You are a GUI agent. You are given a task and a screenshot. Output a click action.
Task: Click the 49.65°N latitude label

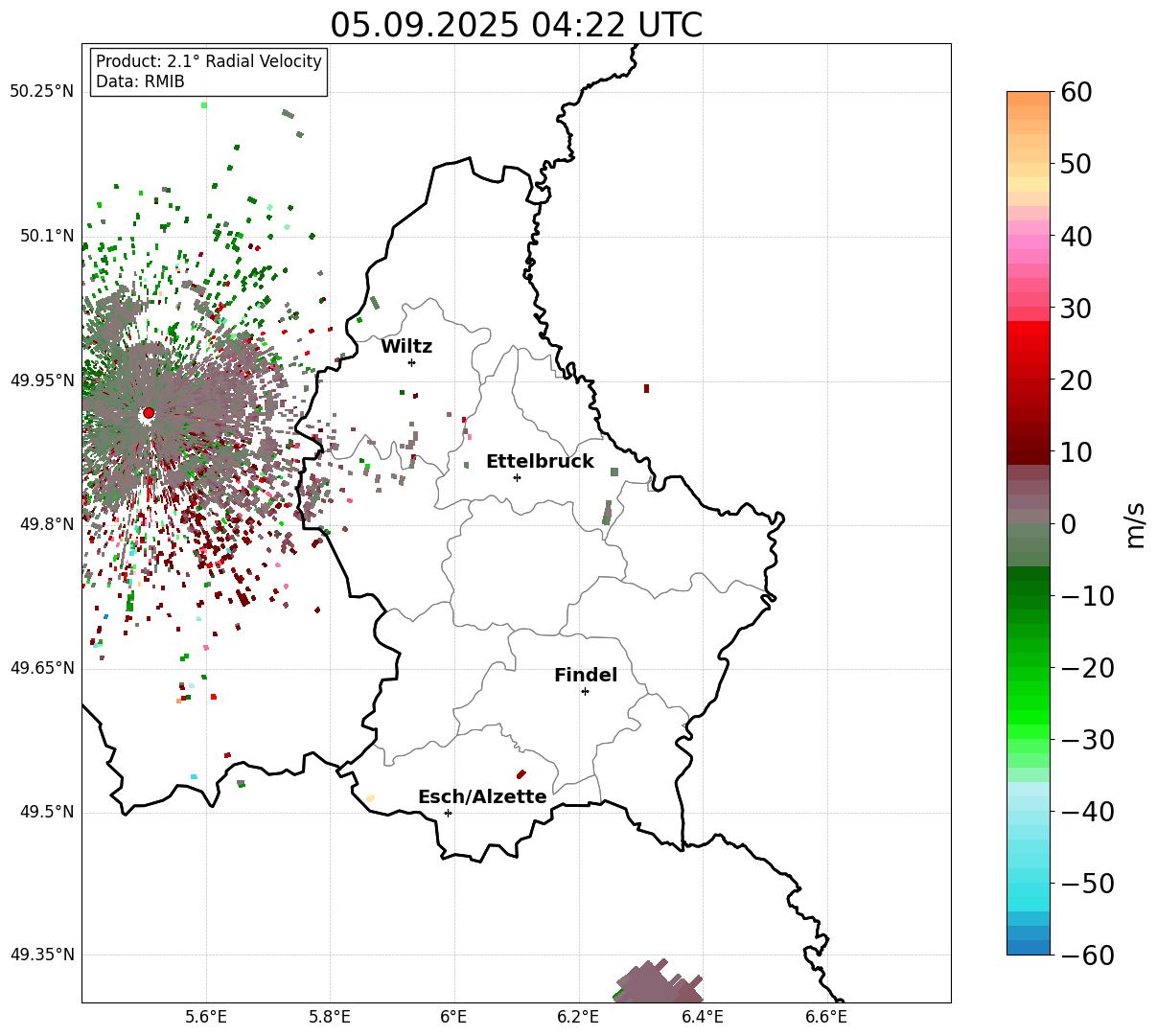point(42,668)
